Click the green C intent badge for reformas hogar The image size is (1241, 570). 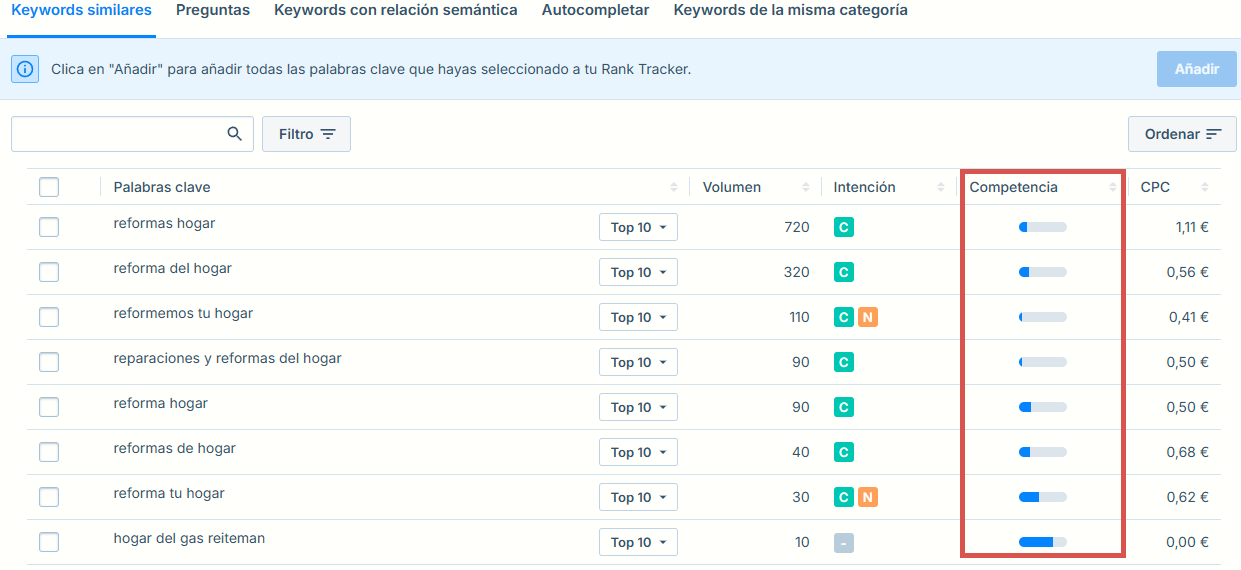[x=844, y=227]
